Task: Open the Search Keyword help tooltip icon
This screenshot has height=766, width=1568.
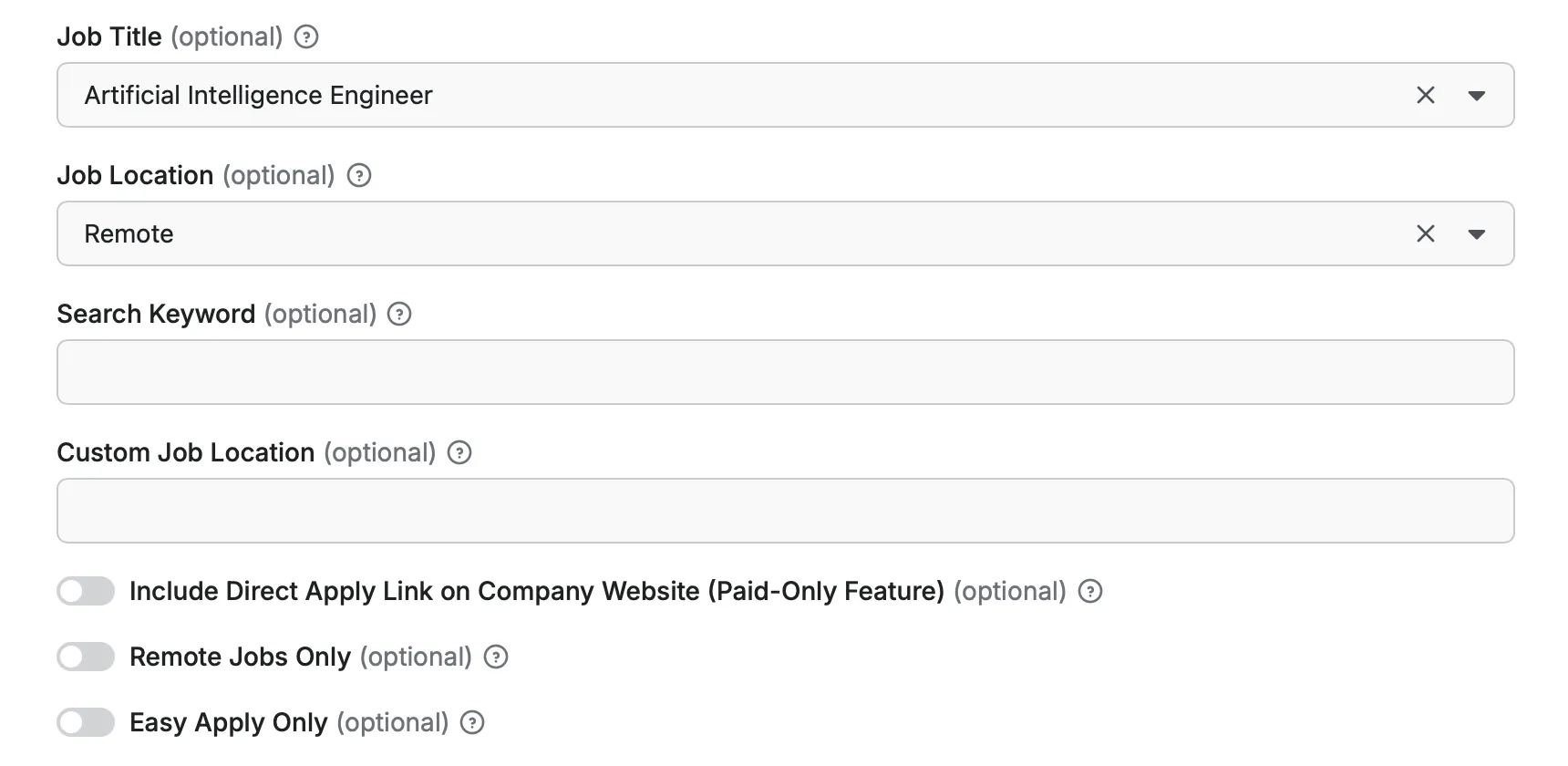Action: (399, 315)
